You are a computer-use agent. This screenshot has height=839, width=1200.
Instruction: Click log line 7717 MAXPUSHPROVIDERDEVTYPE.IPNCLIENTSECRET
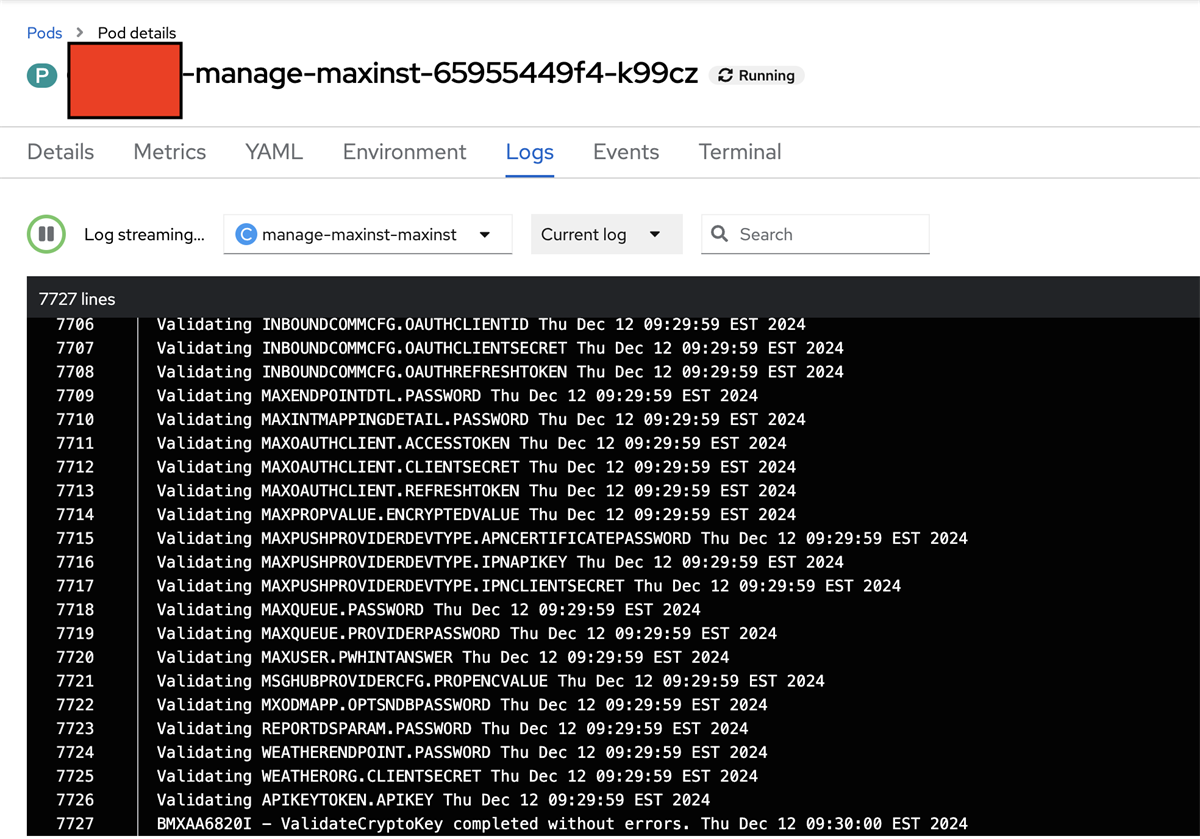point(529,586)
